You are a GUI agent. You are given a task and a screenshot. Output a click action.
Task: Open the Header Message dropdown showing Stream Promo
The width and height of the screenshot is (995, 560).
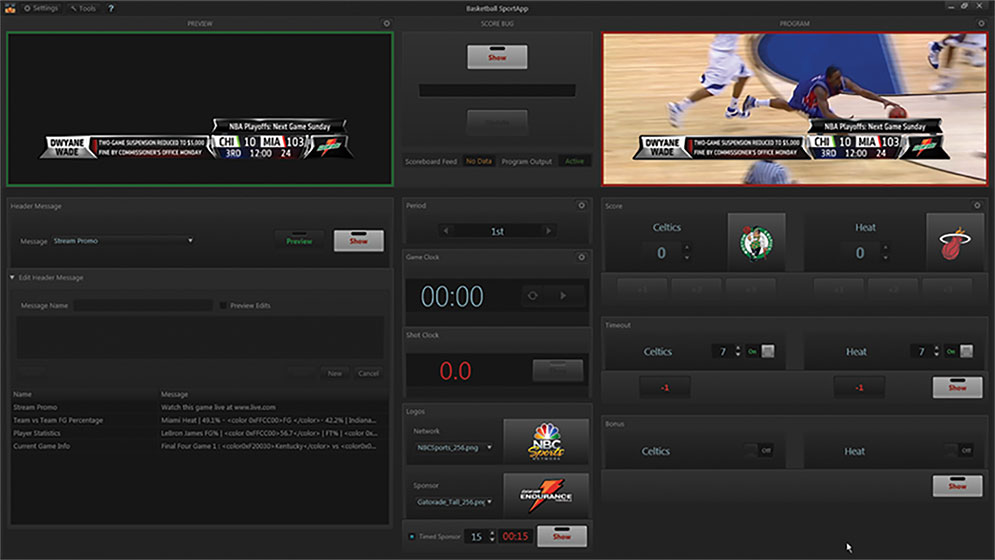(x=123, y=241)
